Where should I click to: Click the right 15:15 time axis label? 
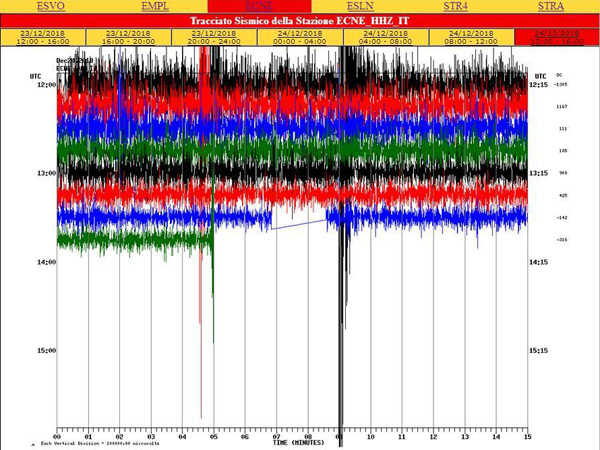coord(538,351)
